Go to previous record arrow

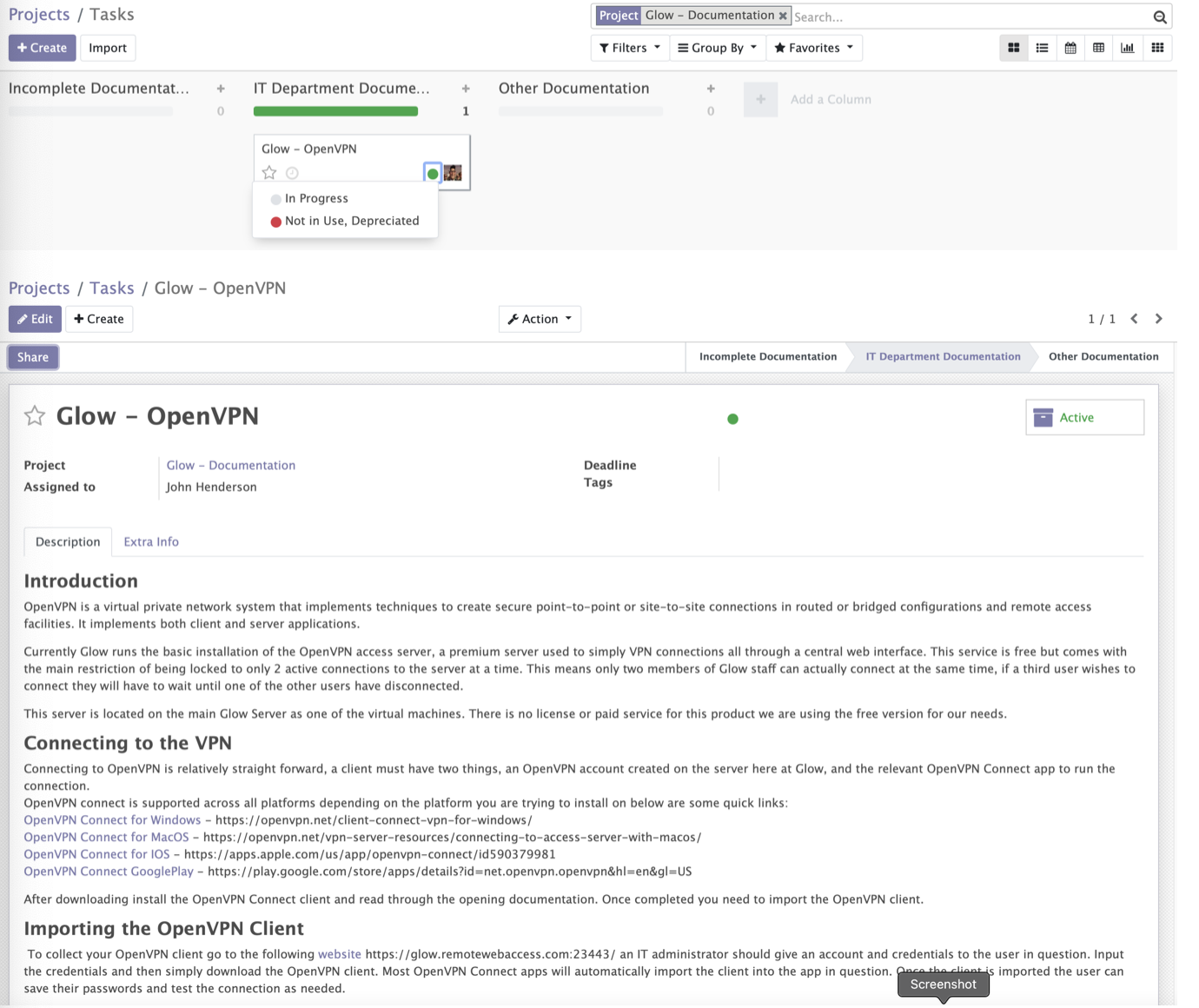pyautogui.click(x=1135, y=319)
